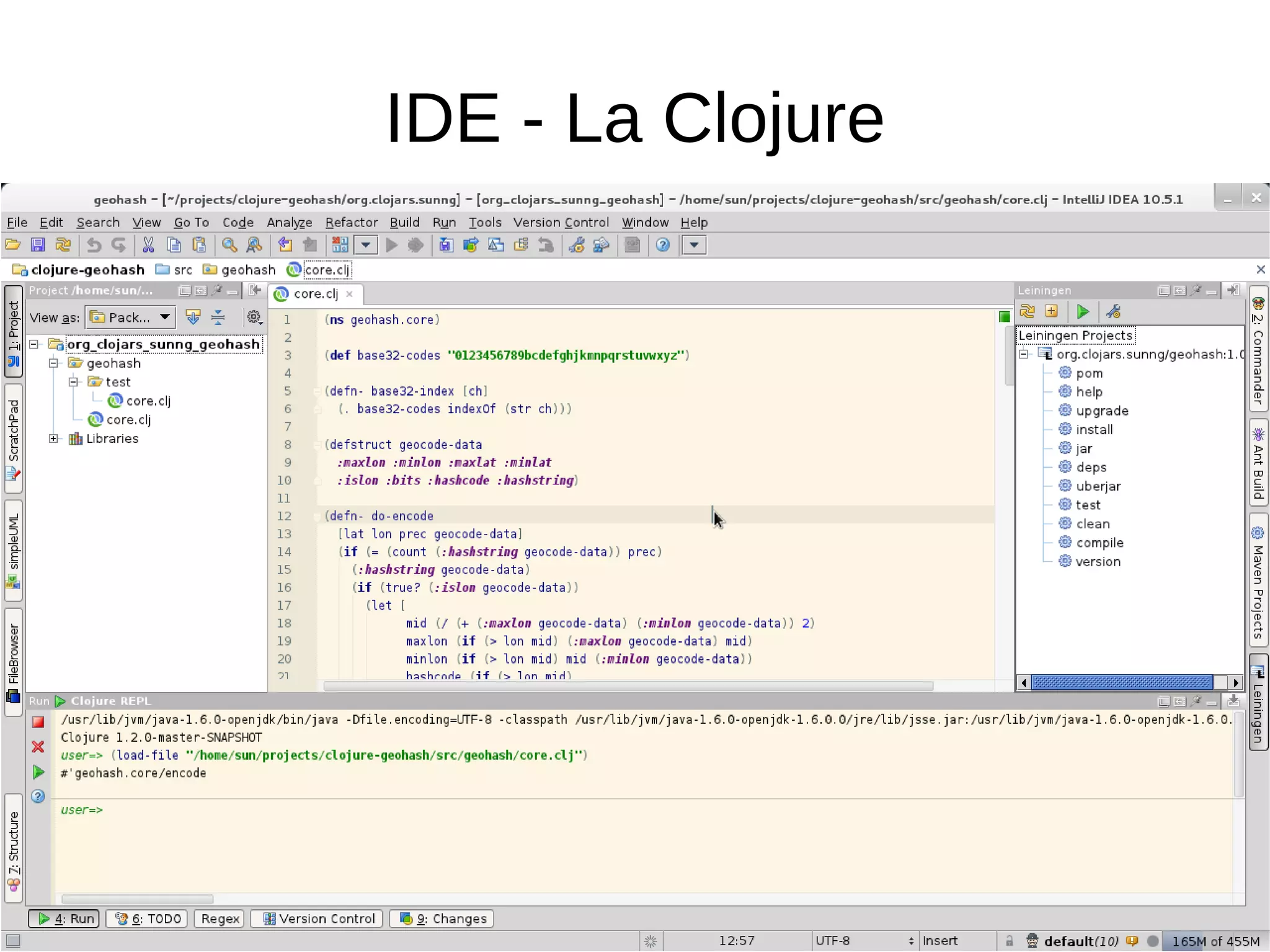Click the Leiningen panel horizontal scrollbar
The height and width of the screenshot is (952, 1270).
1121,682
